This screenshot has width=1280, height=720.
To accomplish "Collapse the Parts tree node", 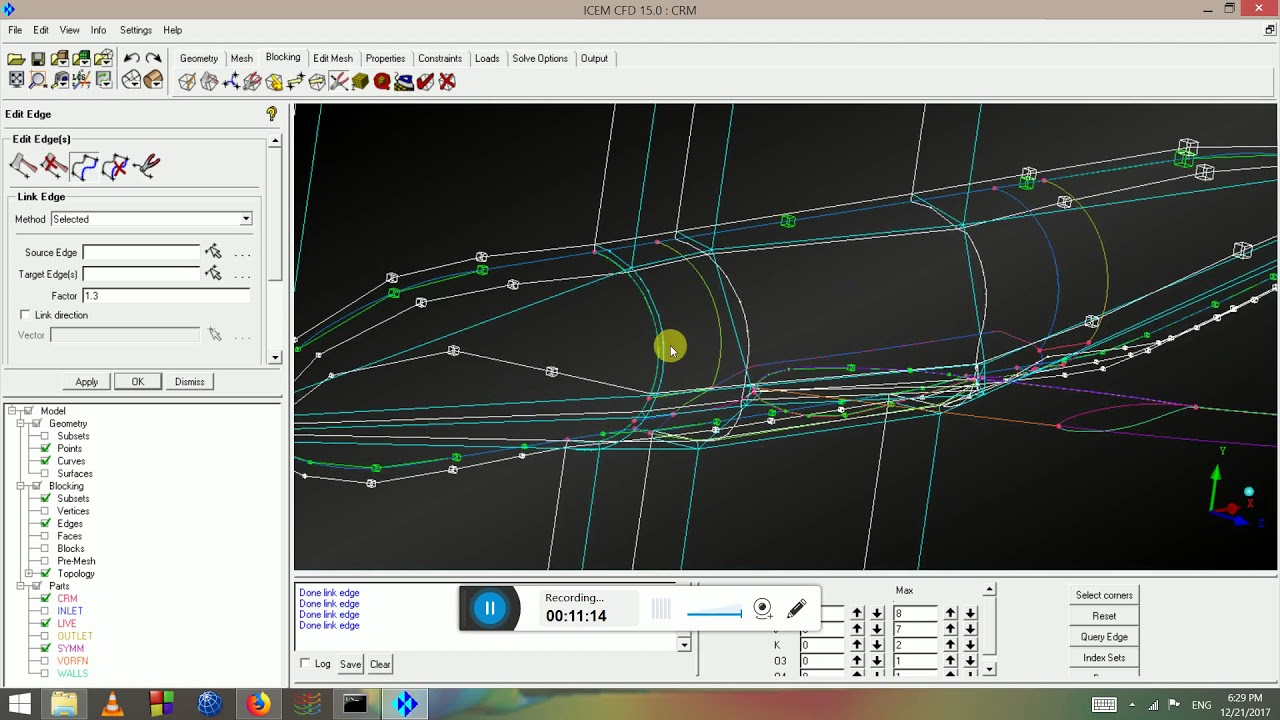I will [x=20, y=586].
